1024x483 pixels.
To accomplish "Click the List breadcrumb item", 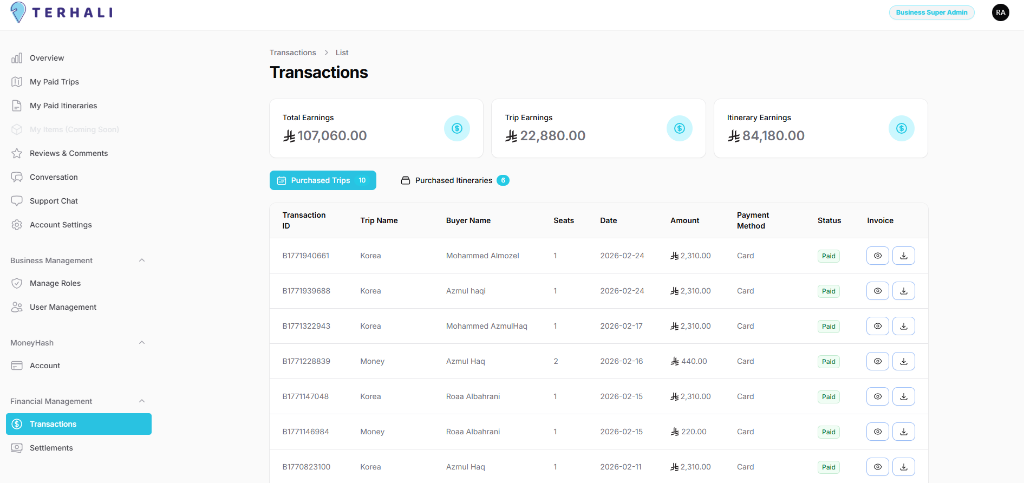I will [x=342, y=52].
